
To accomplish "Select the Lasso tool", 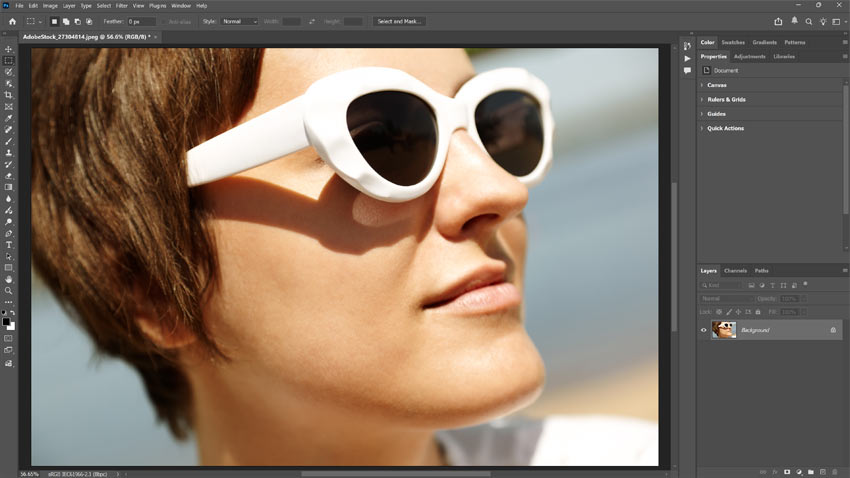I will (x=9, y=72).
